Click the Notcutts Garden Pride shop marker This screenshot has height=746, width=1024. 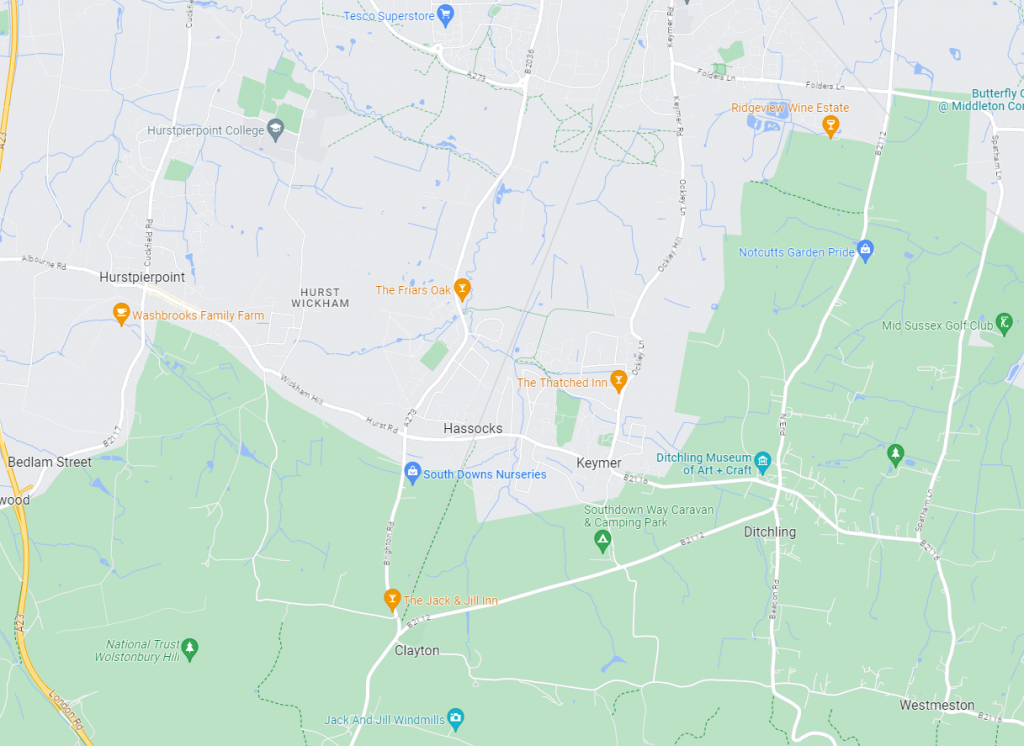865,251
